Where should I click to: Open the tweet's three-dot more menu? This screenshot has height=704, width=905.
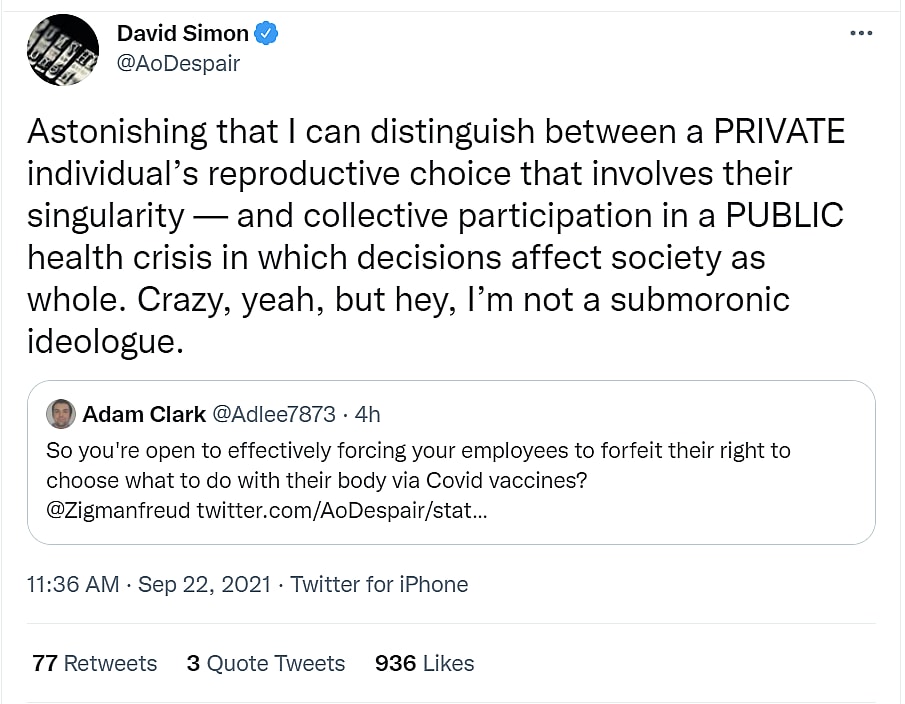(x=860, y=33)
